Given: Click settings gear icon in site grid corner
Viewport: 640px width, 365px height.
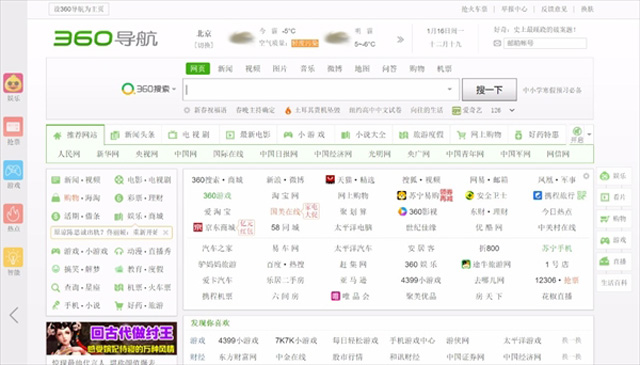Looking at the screenshot, I should tap(586, 176).
